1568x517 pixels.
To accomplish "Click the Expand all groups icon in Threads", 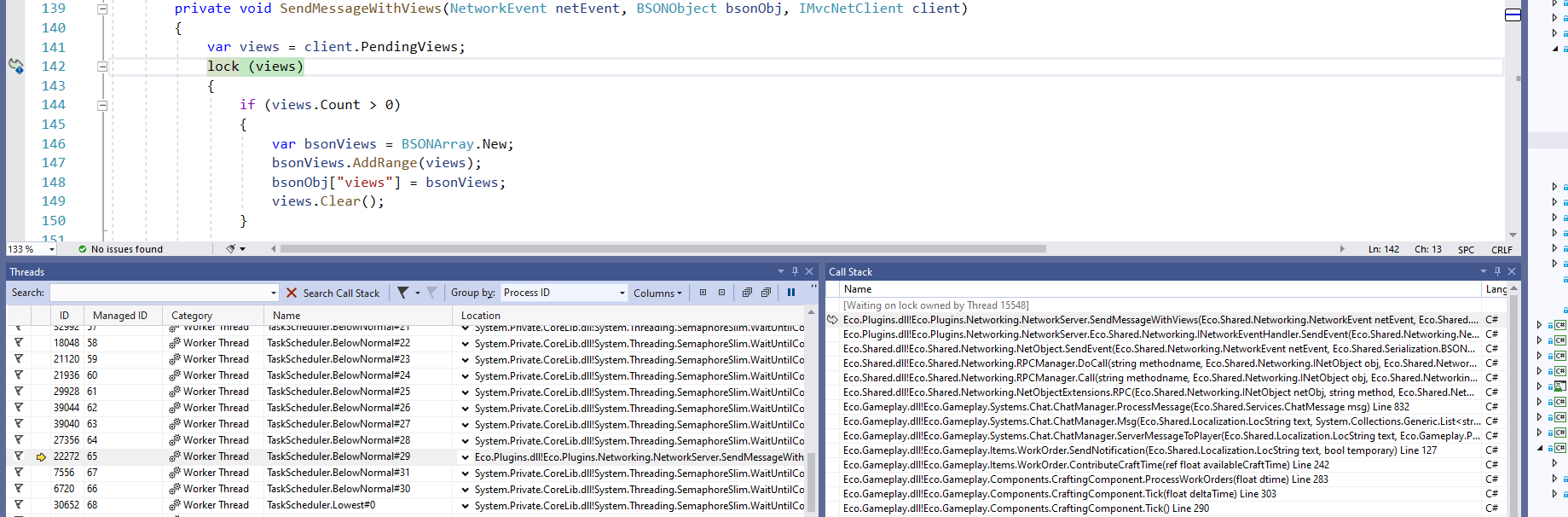I will (703, 292).
